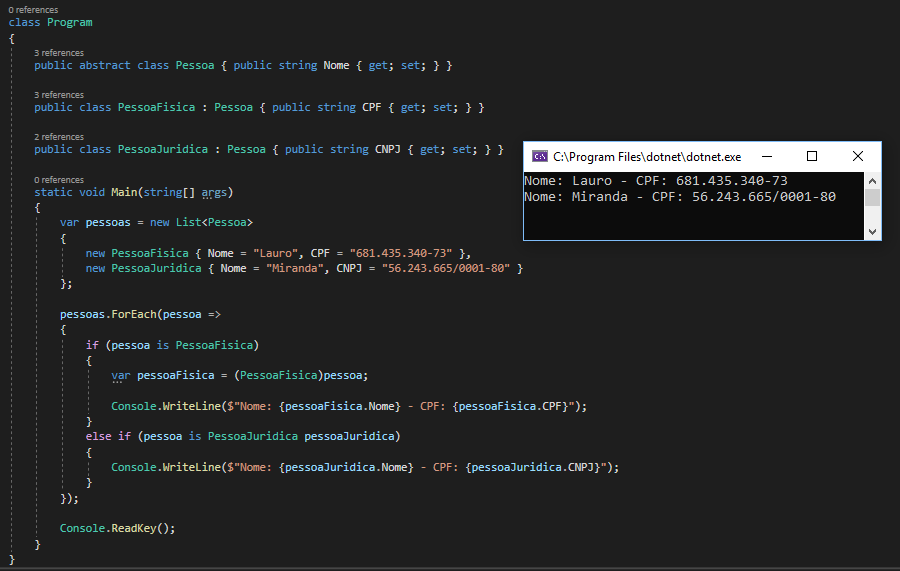900x571 pixels.
Task: Click 'WriteLine' in the pessoaJuridica Console line
Action: pos(191,467)
